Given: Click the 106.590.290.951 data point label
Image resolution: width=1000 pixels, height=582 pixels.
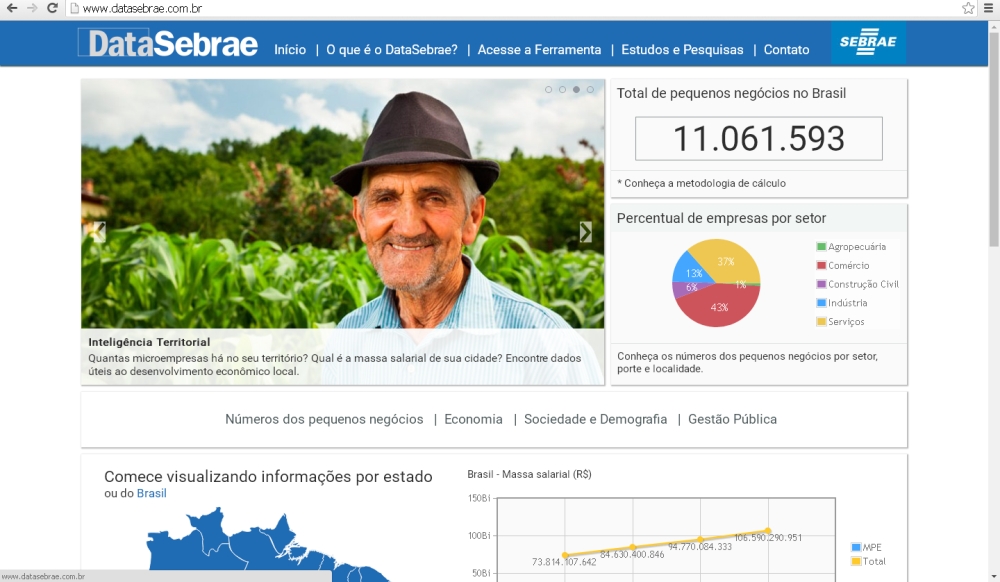Looking at the screenshot, I should pos(768,538).
